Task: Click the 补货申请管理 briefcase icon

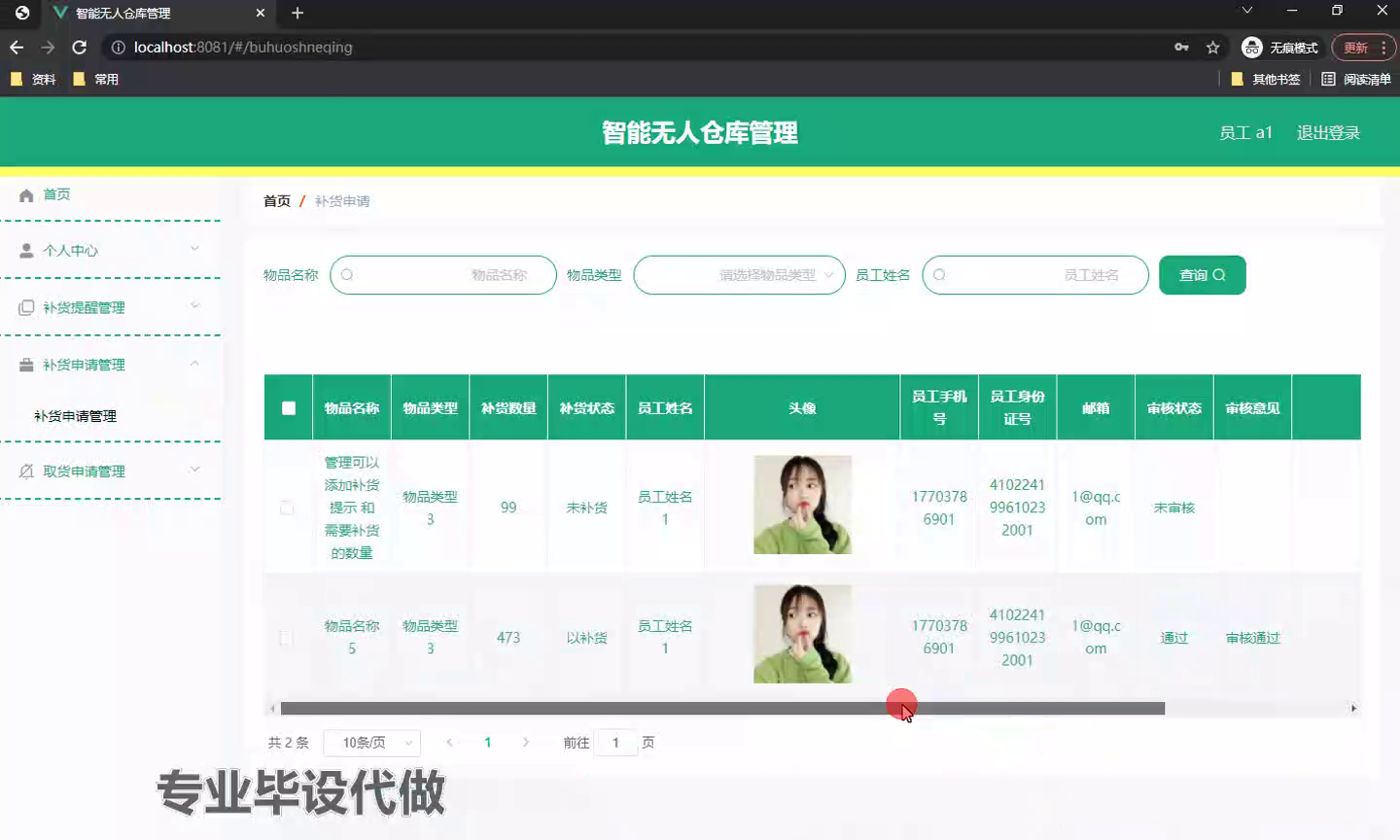Action: tap(26, 365)
